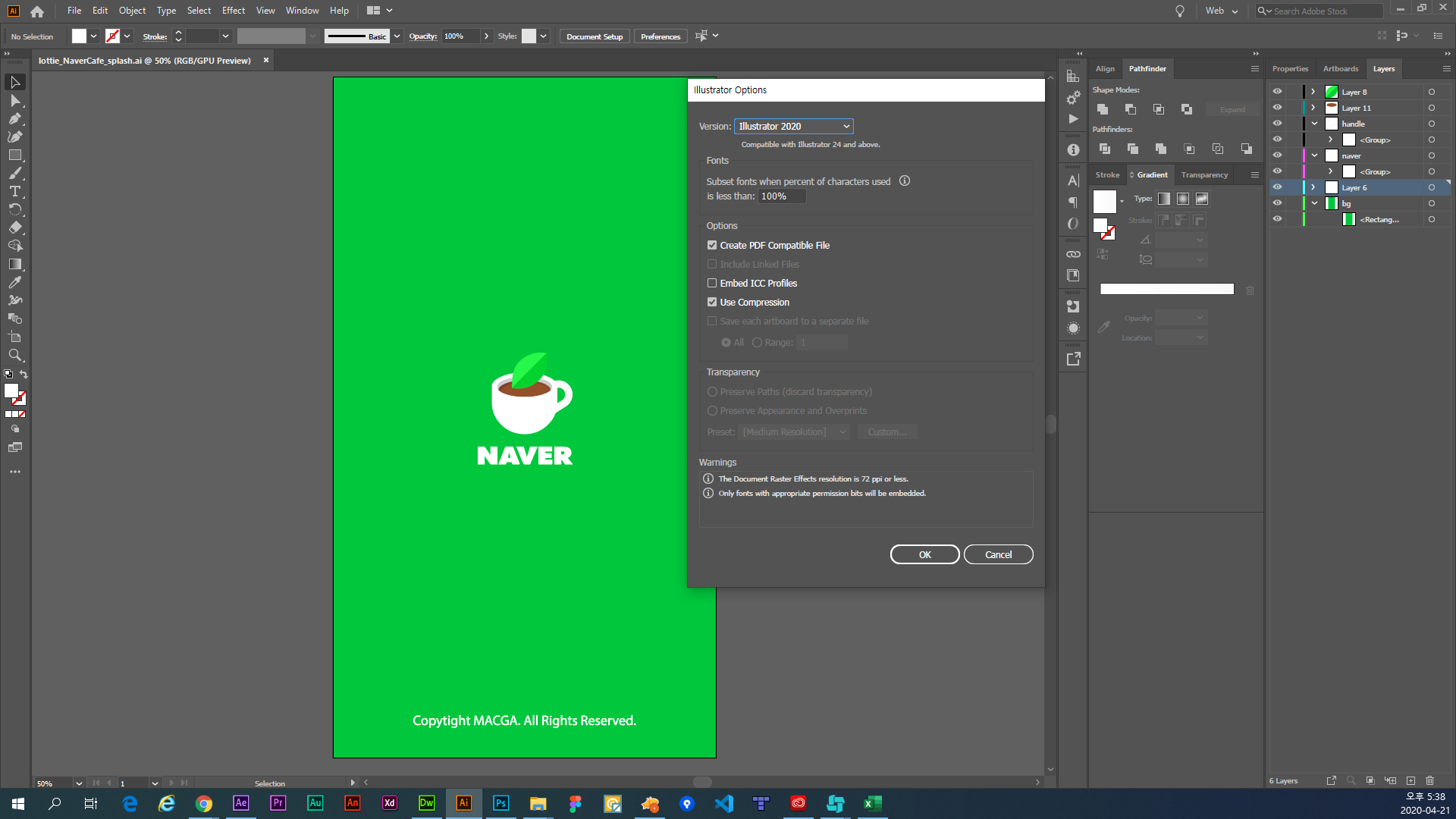
Task: Switch to the Artboards tab
Action: pyautogui.click(x=1340, y=69)
